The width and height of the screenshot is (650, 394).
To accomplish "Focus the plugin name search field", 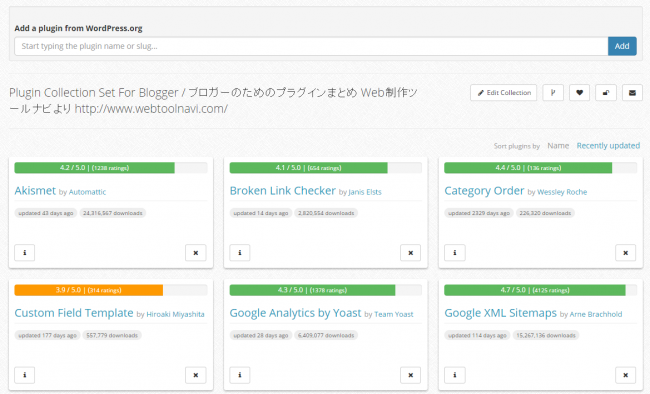I will point(311,46).
